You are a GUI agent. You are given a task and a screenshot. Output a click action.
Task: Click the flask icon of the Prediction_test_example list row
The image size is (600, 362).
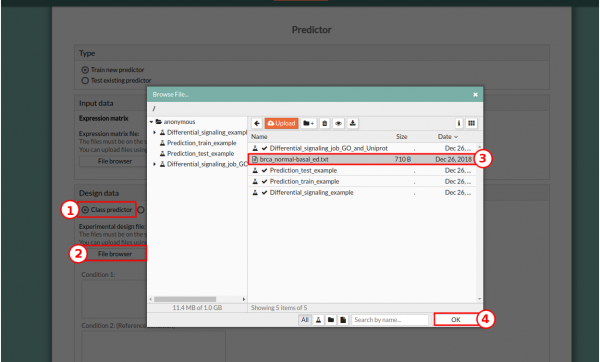coord(255,170)
